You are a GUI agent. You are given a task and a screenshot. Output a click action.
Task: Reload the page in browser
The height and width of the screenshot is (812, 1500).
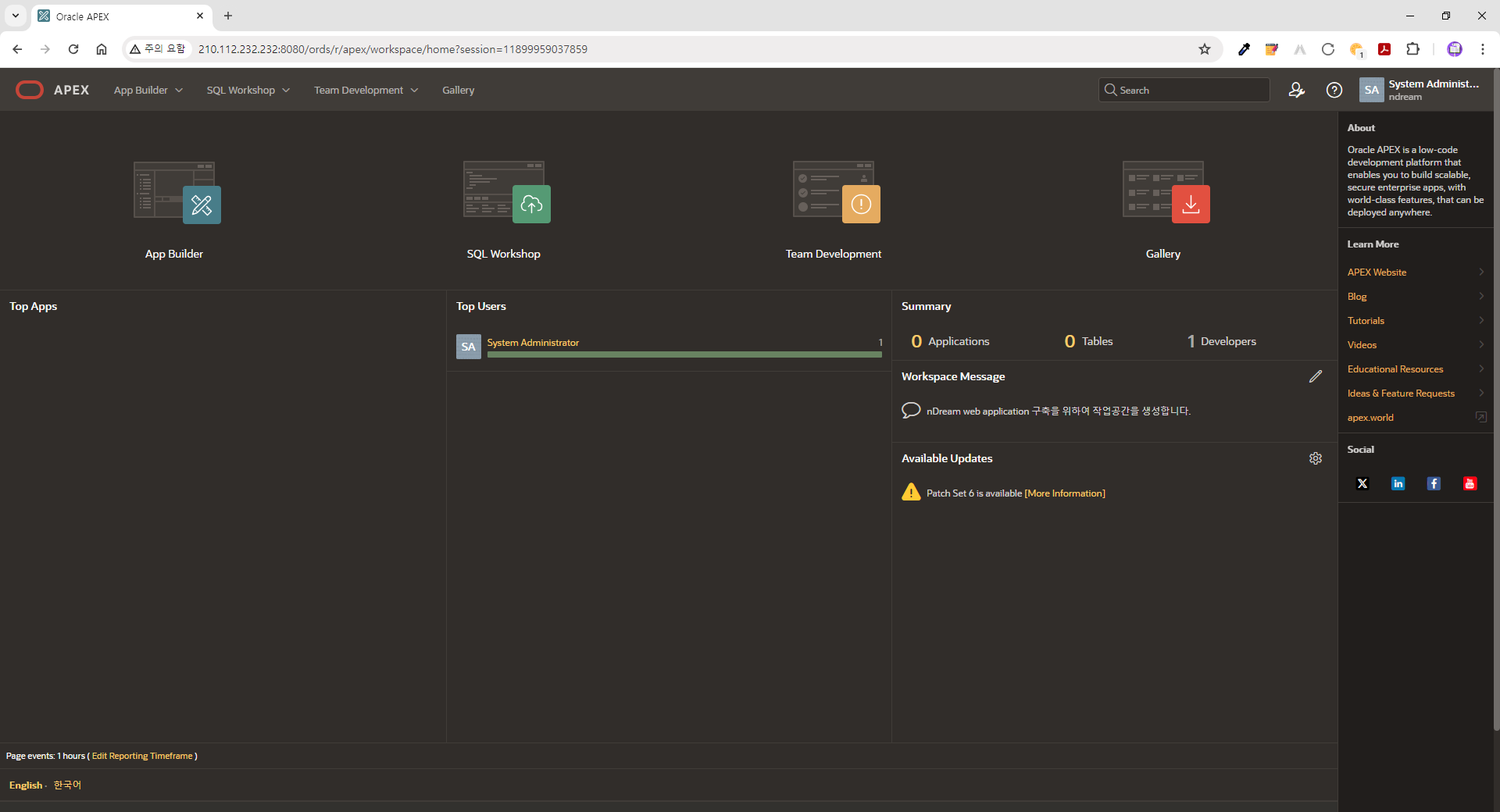point(73,49)
